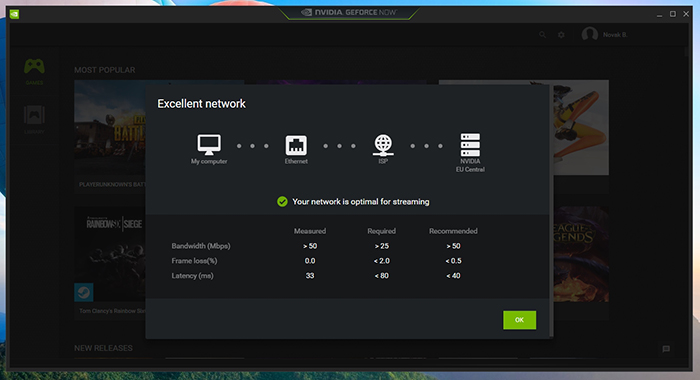Open the feedback chat icon

pyautogui.click(x=666, y=349)
